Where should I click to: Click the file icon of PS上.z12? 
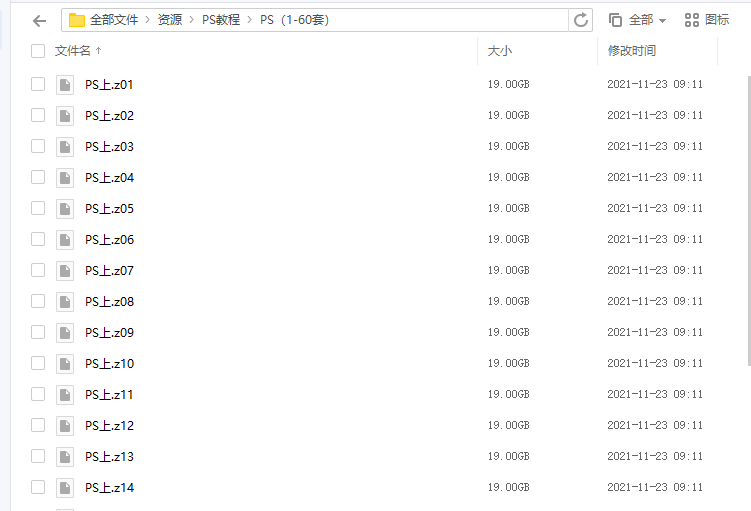click(x=65, y=426)
